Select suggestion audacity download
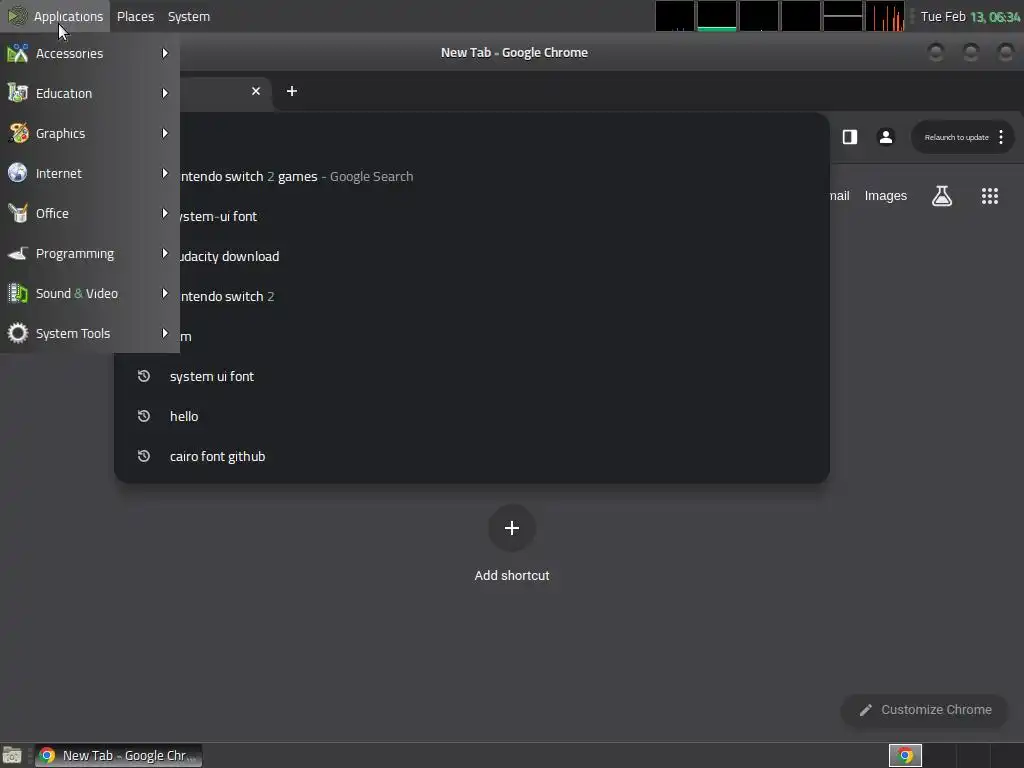Viewport: 1024px width, 768px height. click(472, 256)
